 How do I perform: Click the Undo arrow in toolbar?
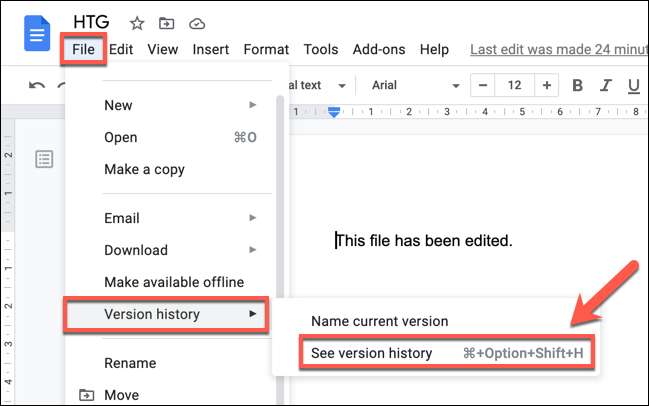pos(37,86)
